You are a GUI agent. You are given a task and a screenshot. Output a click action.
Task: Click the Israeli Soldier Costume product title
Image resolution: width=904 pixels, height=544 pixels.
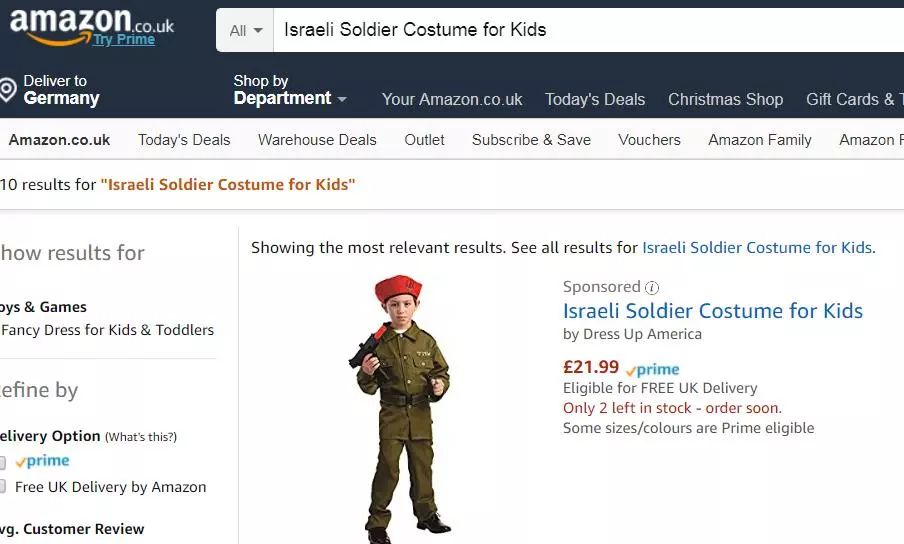(x=712, y=311)
